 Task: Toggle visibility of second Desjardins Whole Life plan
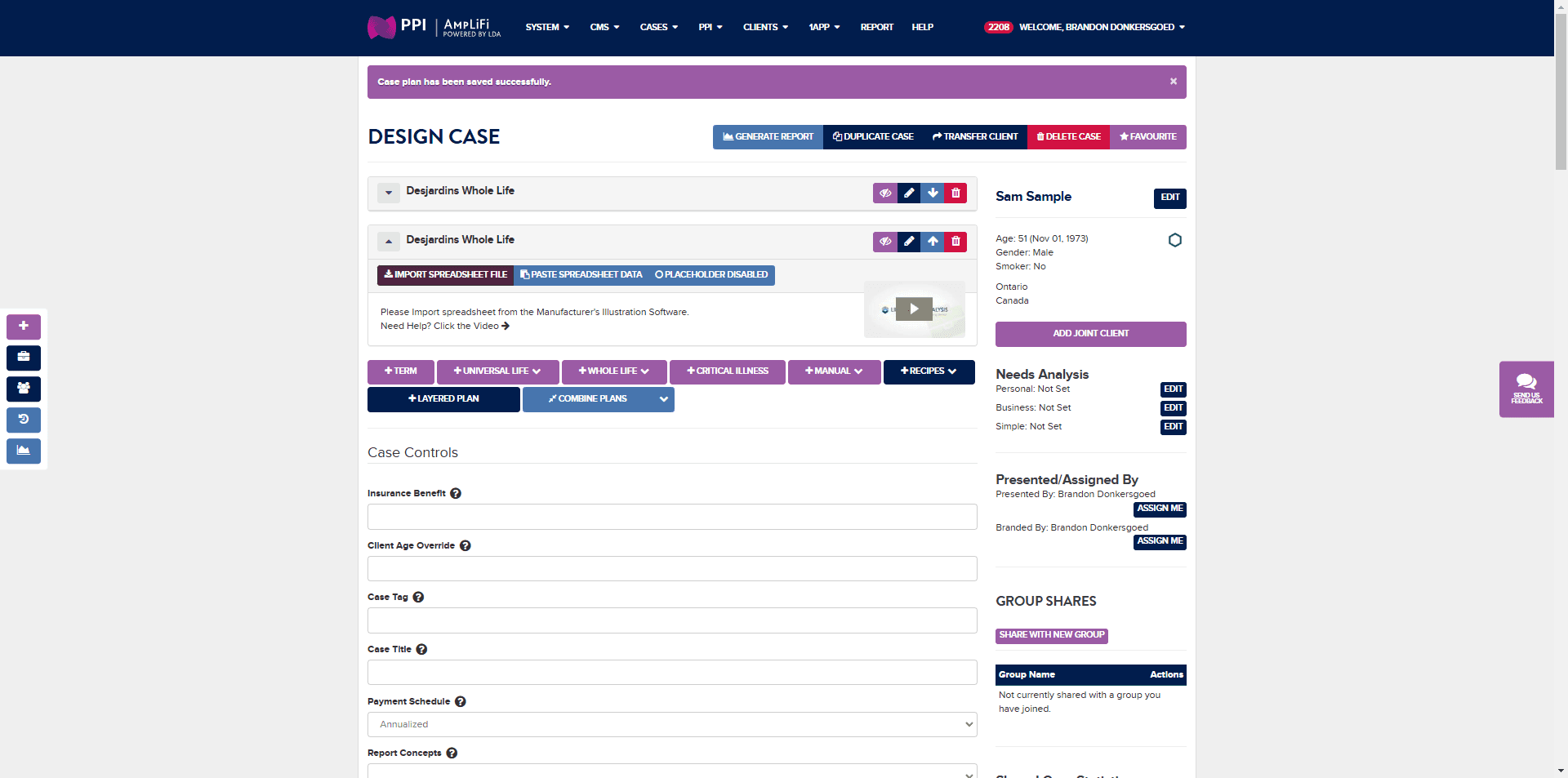(x=885, y=242)
